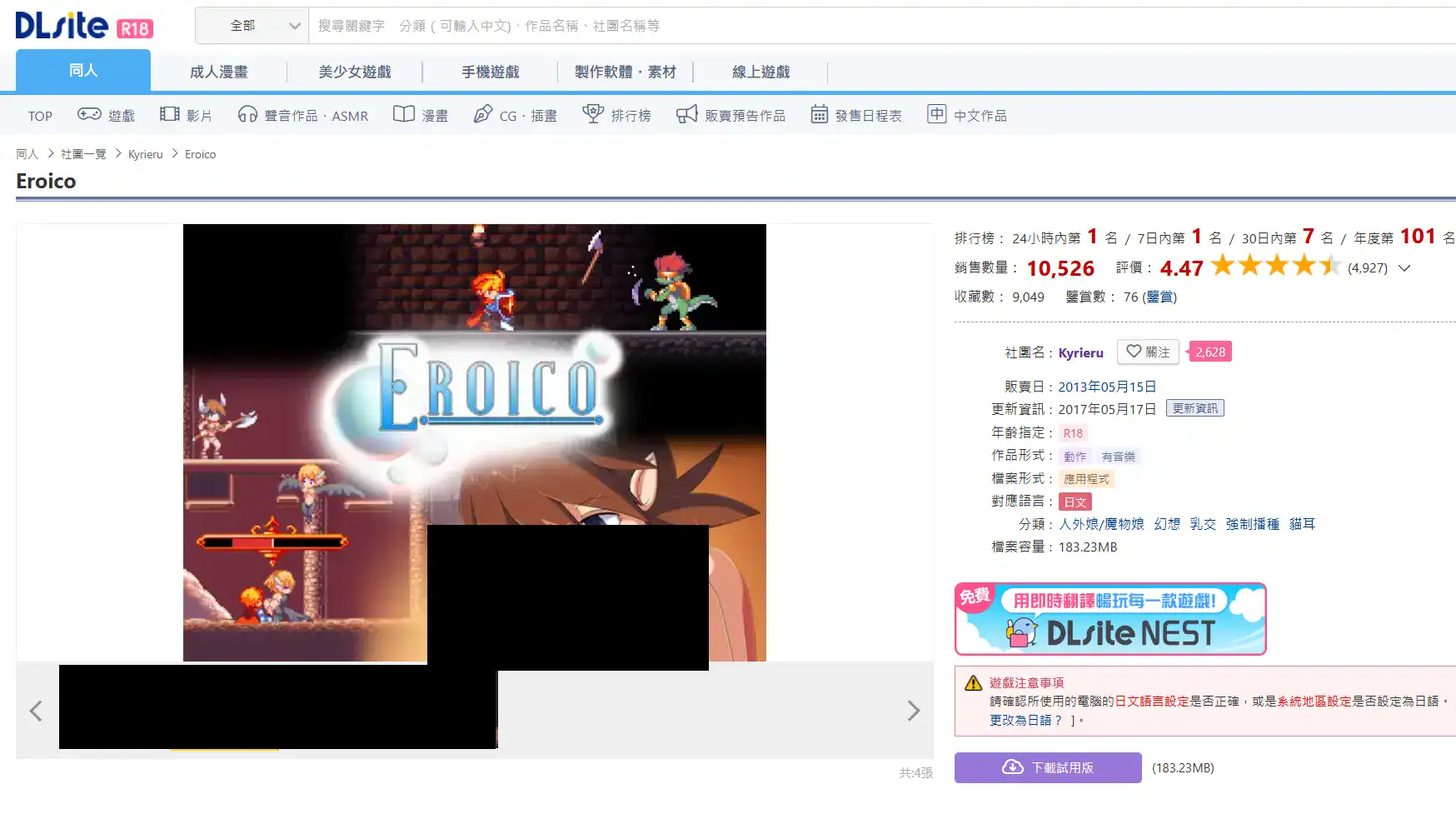
Task: Open the 遊戲 gamepad icon category
Action: coord(89,114)
